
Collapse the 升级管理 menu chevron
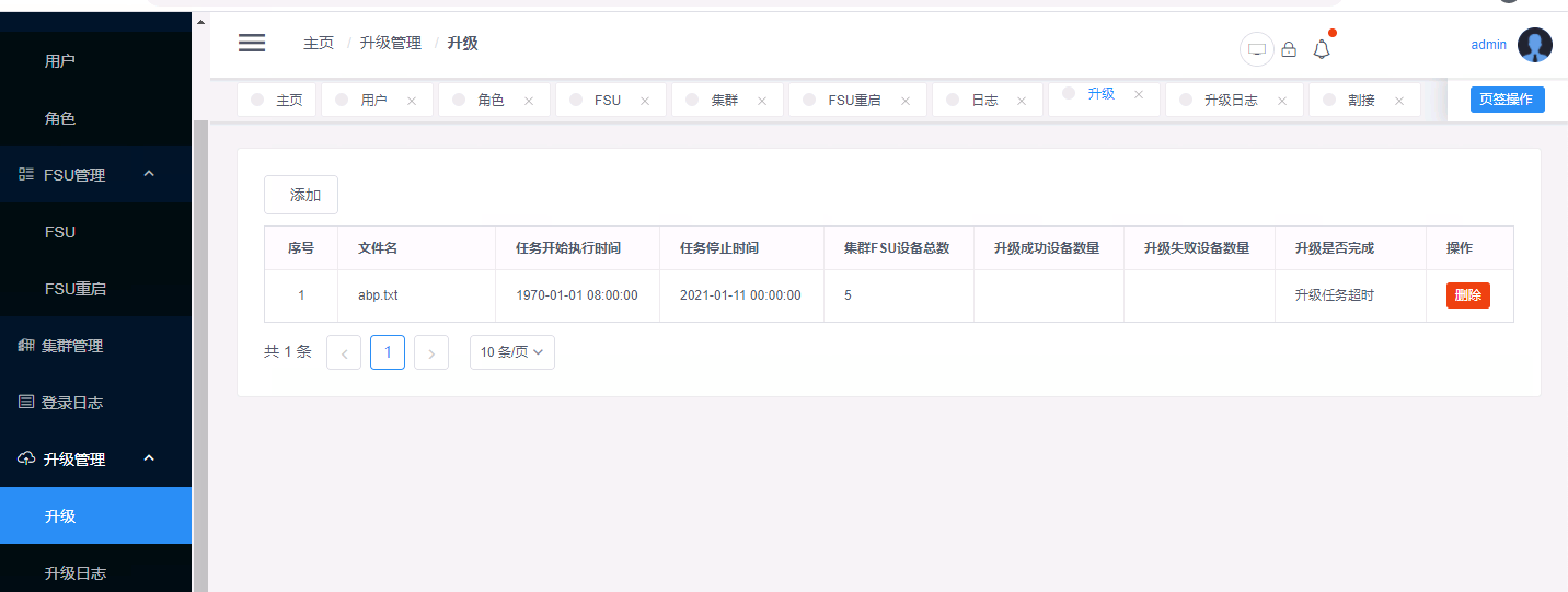tap(149, 458)
